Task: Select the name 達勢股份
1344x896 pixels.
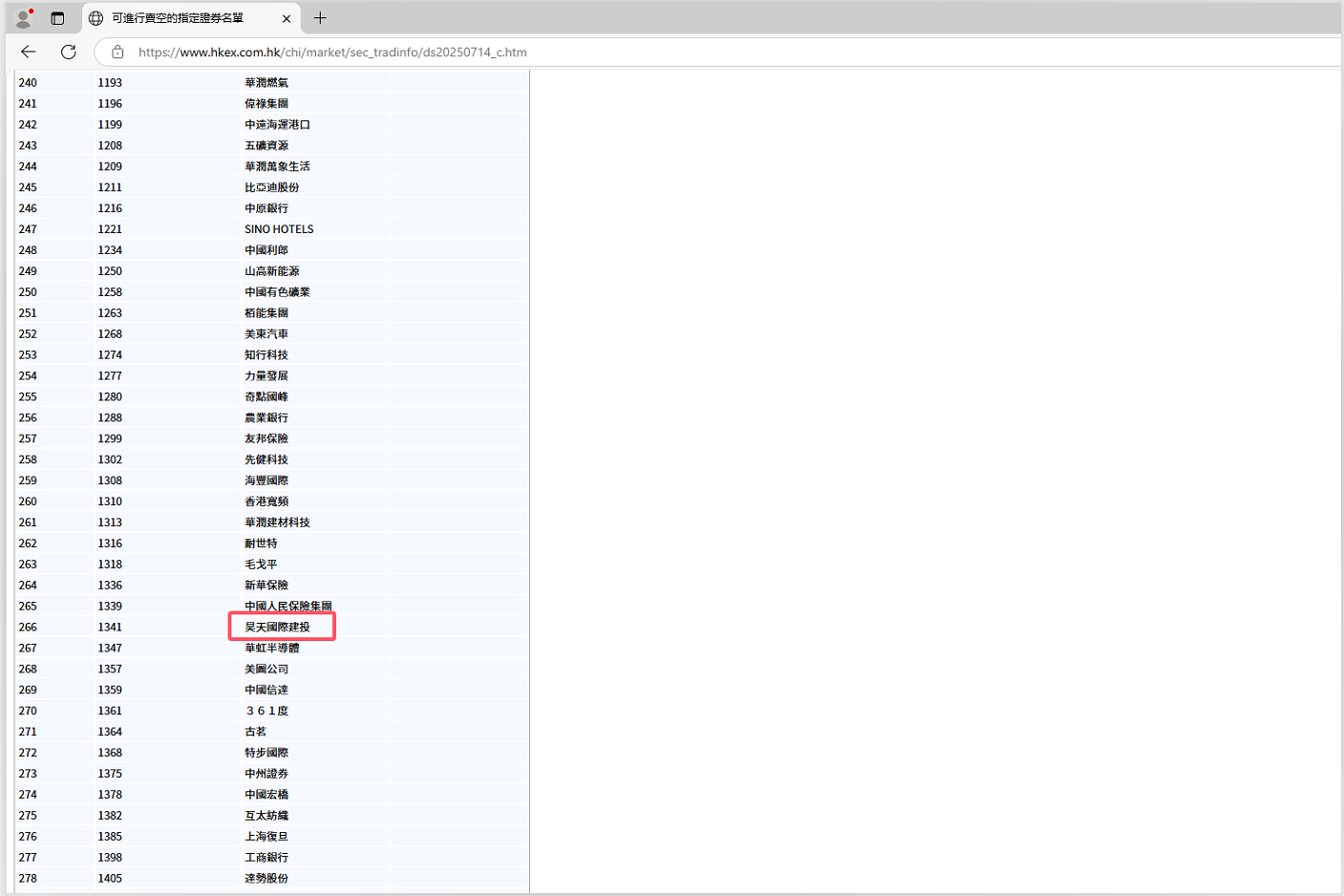Action: (x=267, y=880)
